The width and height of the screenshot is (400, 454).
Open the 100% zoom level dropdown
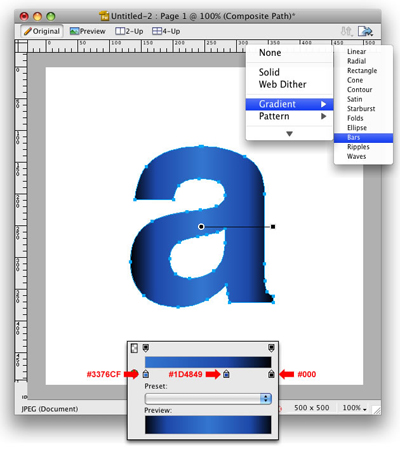[x=354, y=408]
